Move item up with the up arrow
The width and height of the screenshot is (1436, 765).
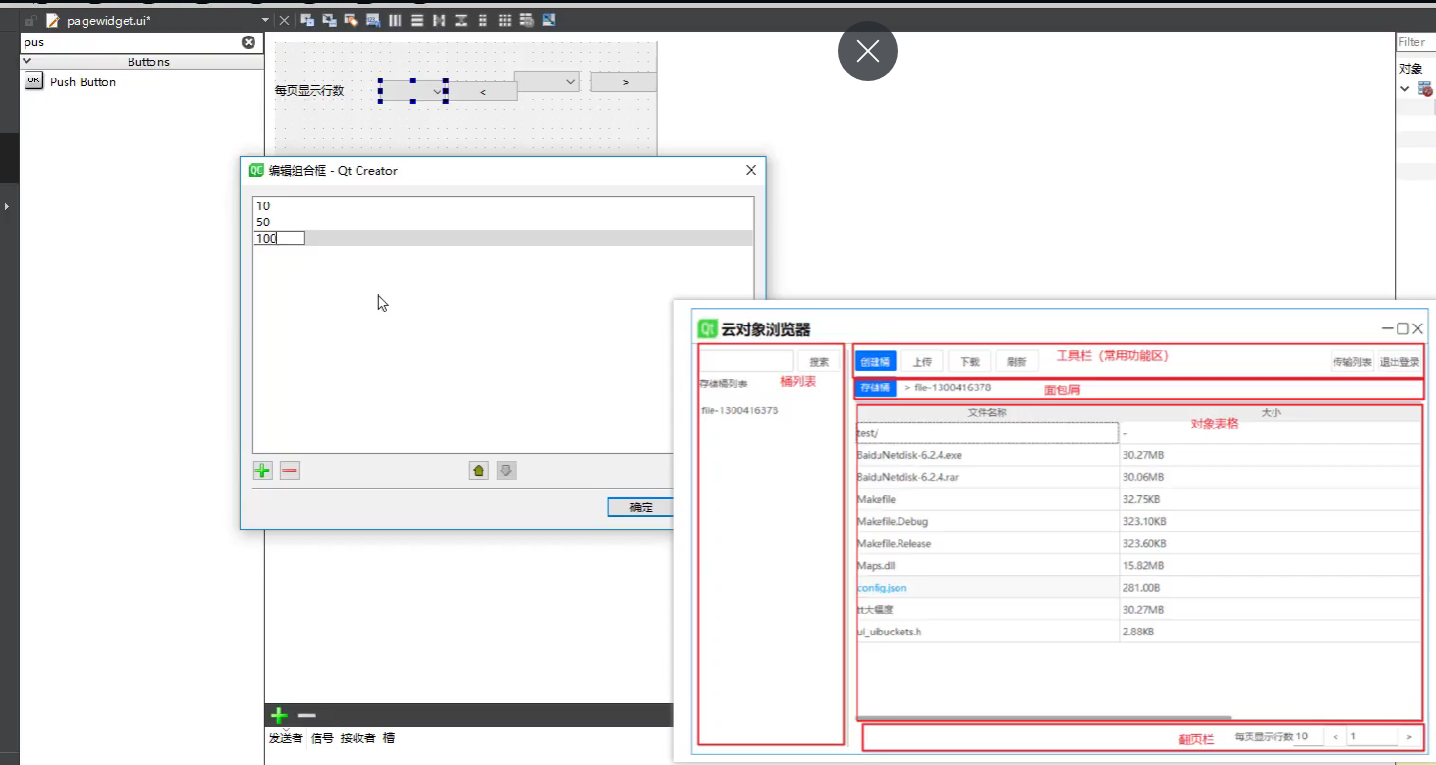[479, 470]
